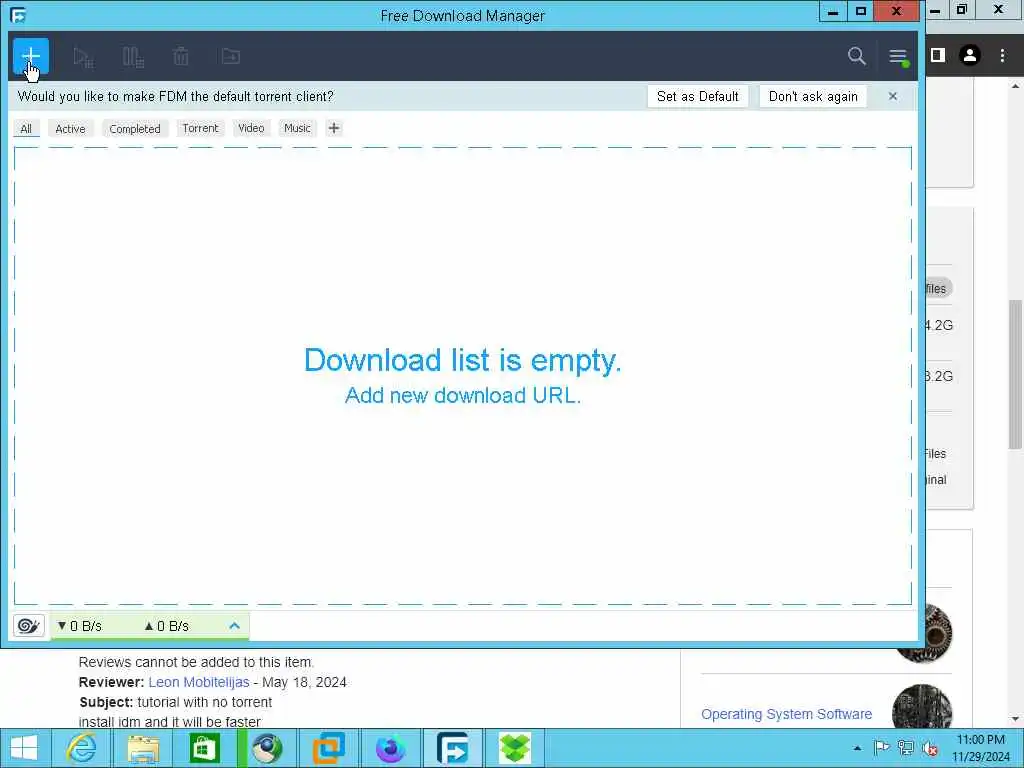
Task: Click the Move to folder toolbar icon
Action: (x=231, y=57)
